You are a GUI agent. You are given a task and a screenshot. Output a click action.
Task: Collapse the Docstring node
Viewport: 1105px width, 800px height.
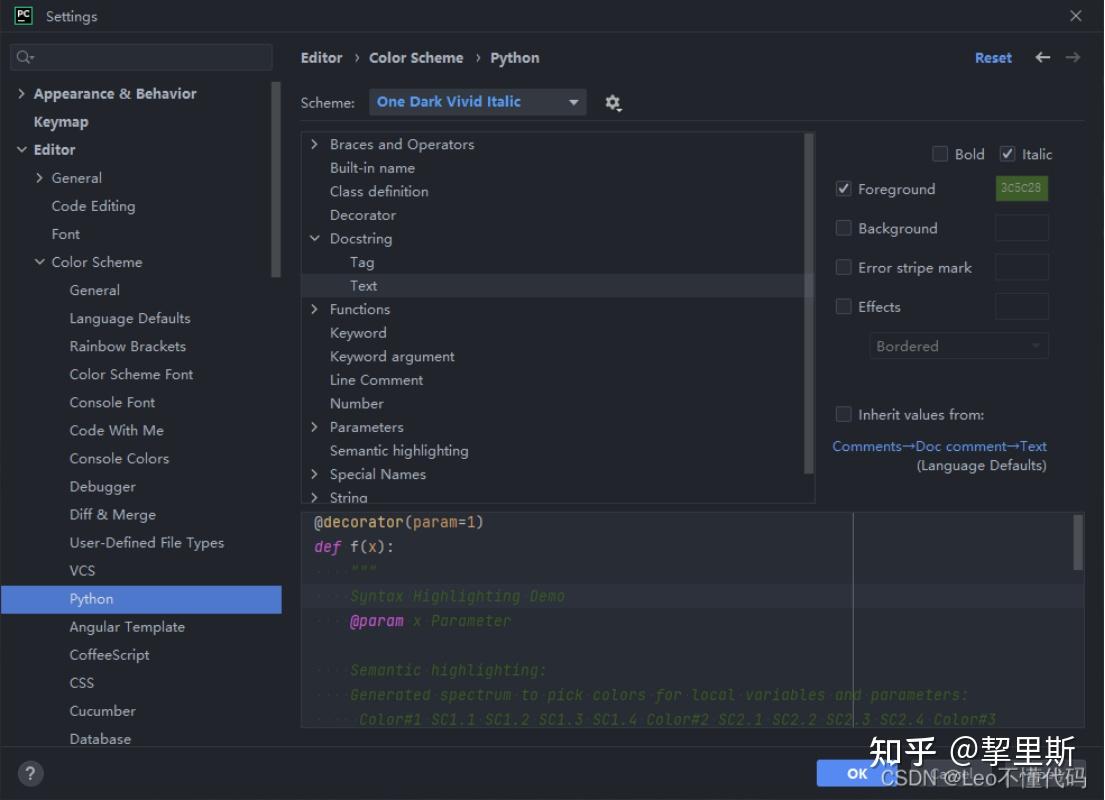tap(316, 238)
